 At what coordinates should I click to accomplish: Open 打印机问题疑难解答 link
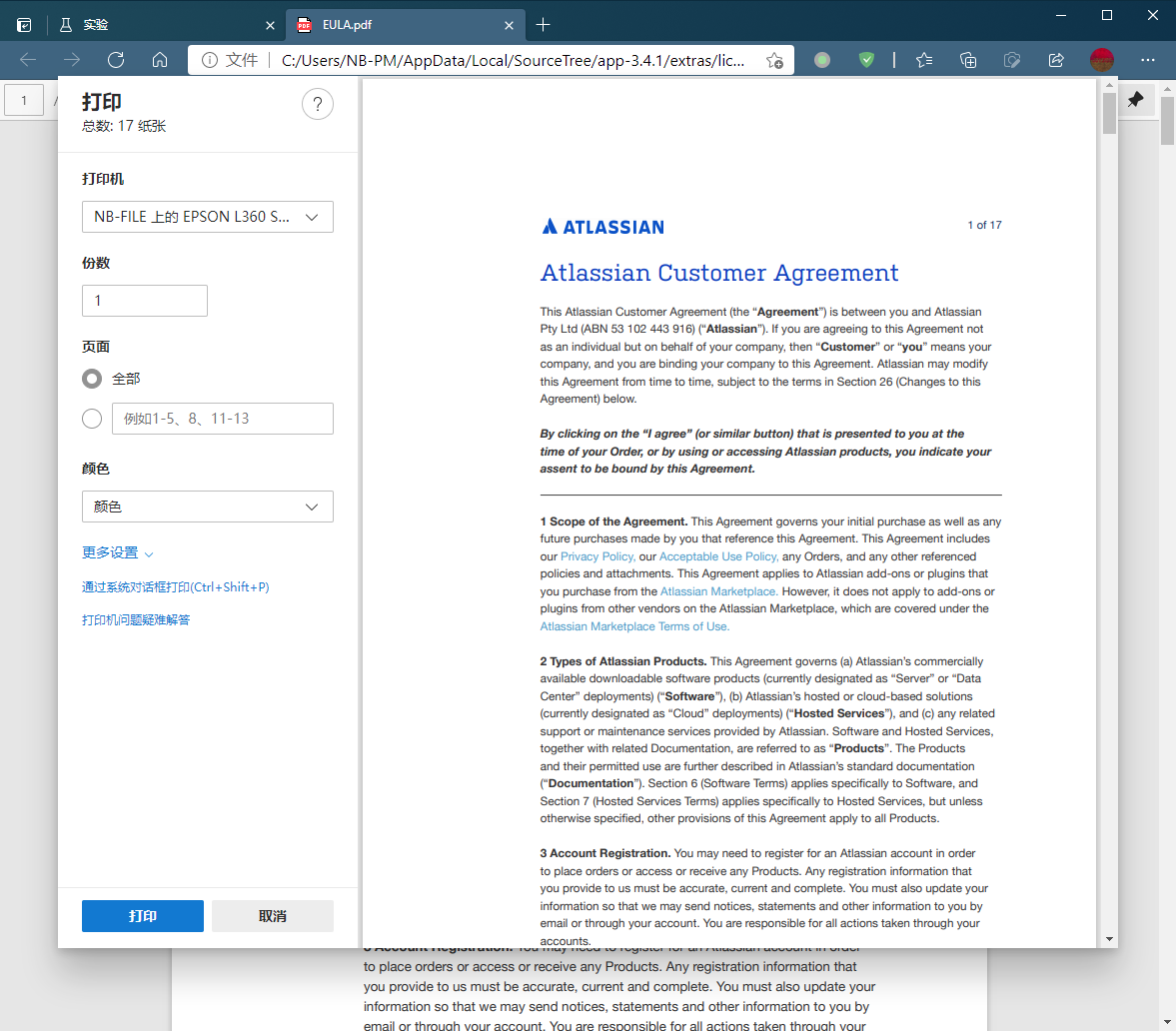coord(136,620)
